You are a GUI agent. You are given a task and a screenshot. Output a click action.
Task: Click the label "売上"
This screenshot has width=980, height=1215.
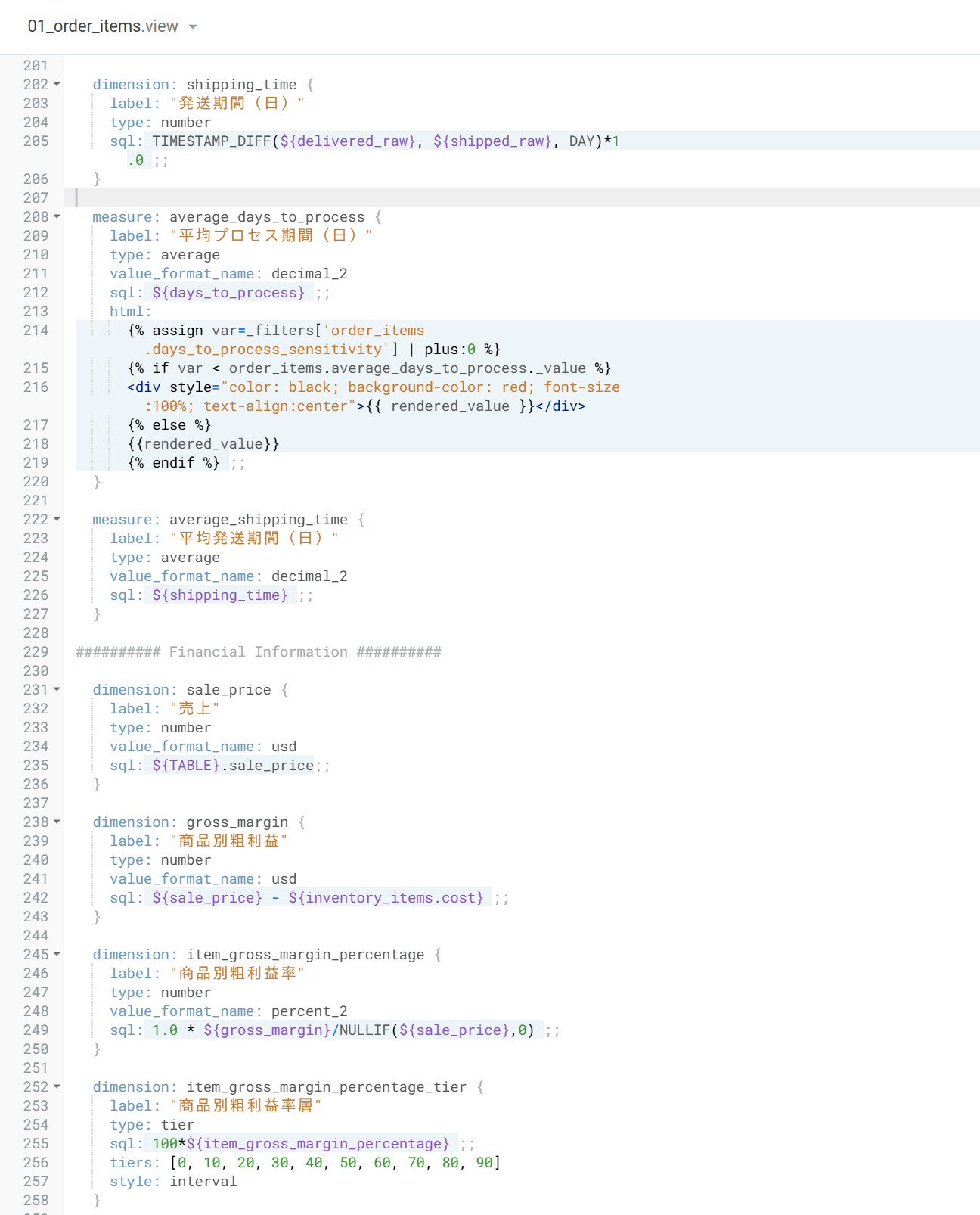[195, 708]
